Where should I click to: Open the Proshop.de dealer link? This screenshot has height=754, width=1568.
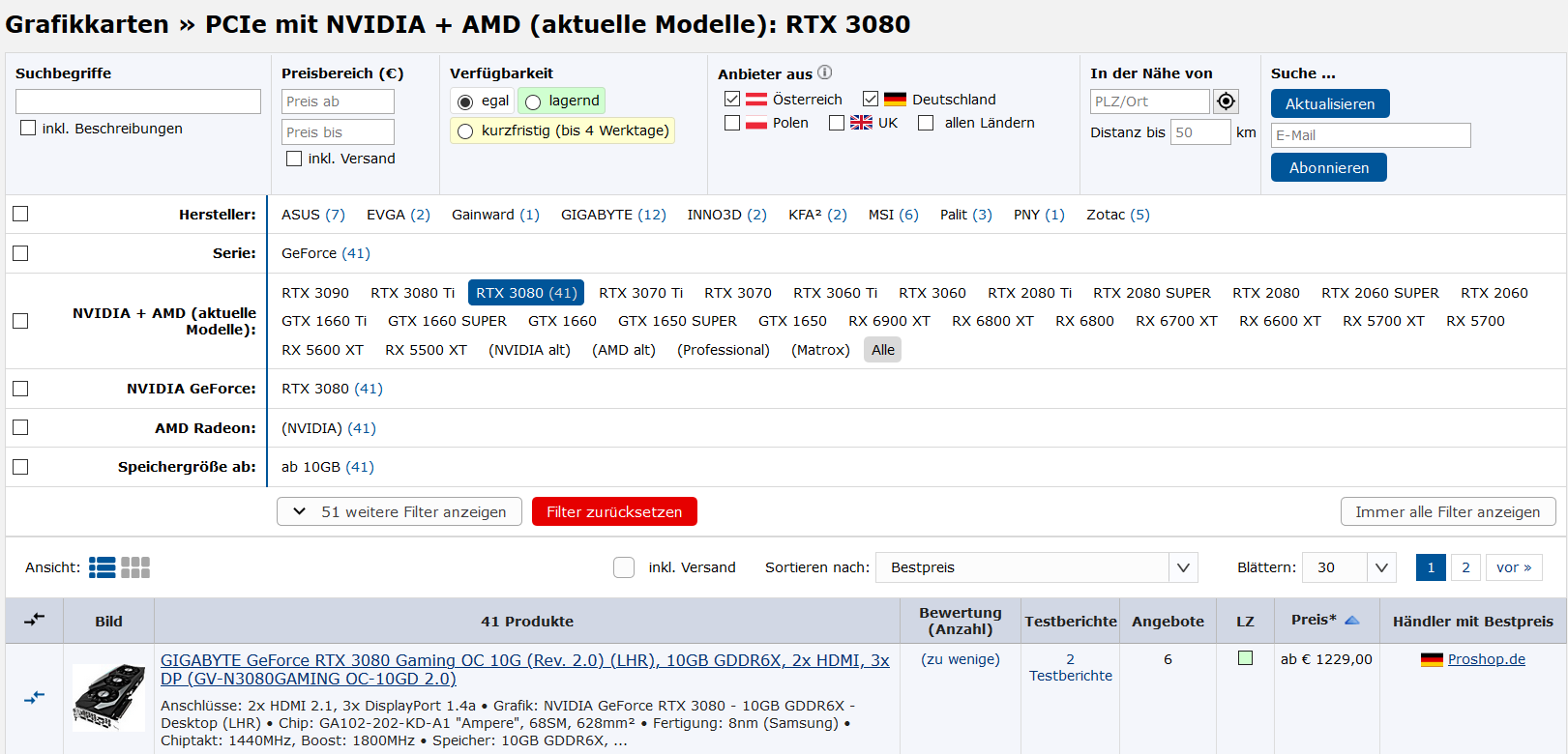(x=1487, y=659)
